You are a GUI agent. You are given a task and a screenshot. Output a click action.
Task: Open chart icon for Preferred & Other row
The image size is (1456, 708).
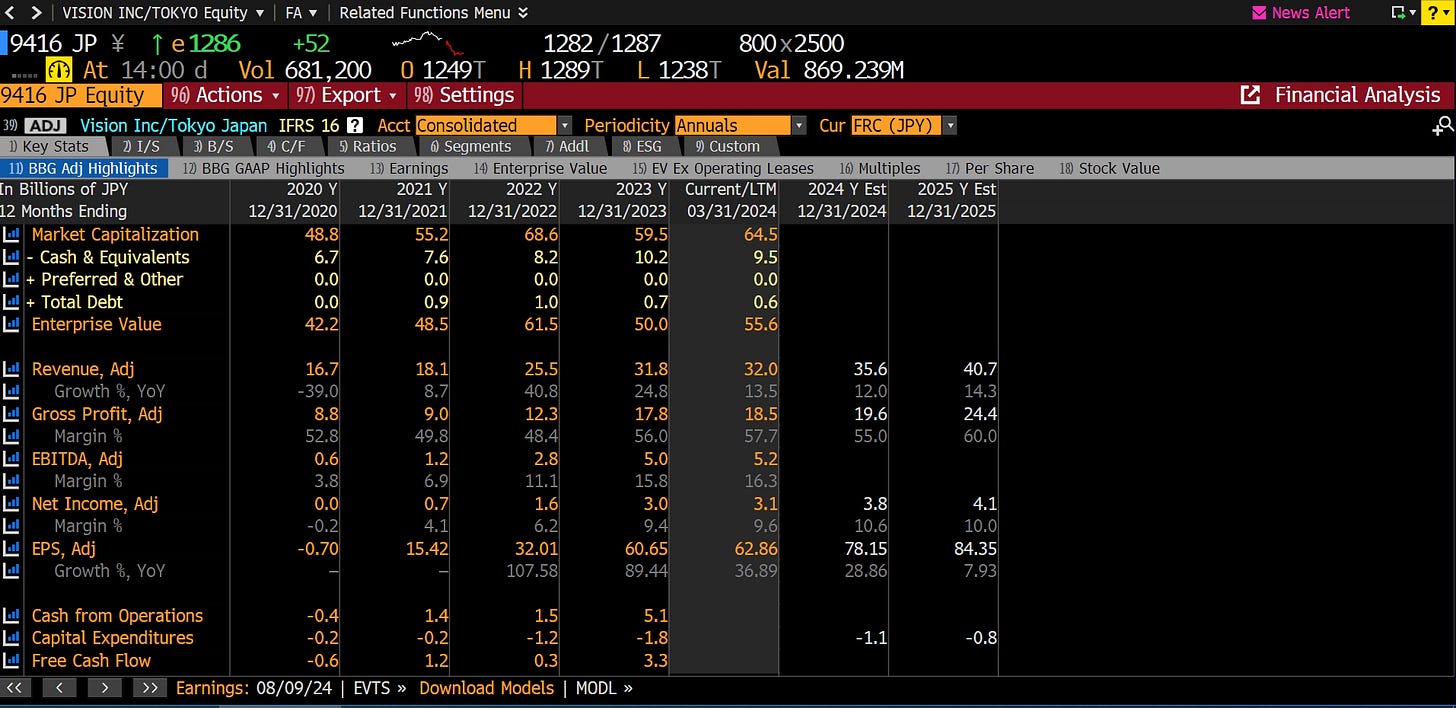point(11,280)
